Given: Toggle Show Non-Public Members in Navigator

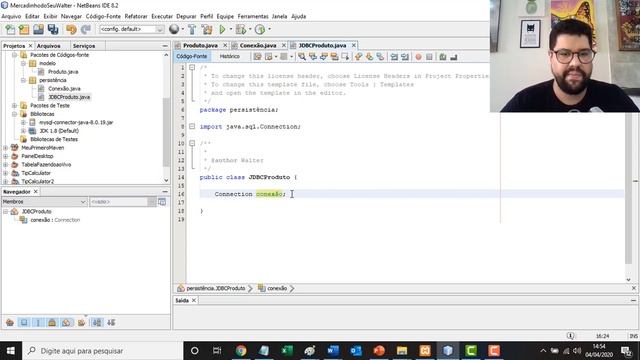Looking at the screenshot, I should (52, 322).
